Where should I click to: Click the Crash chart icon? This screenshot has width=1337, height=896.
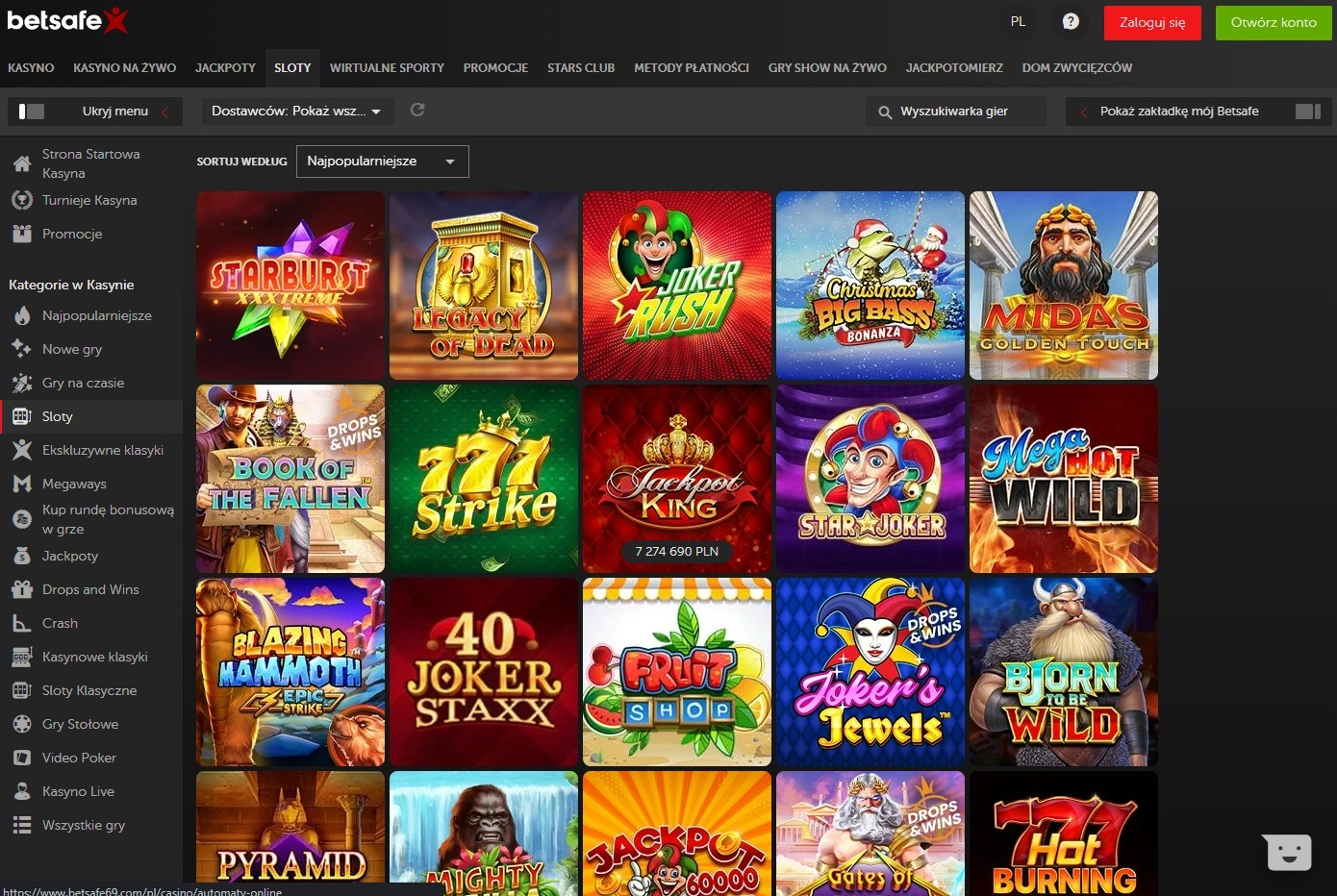[22, 623]
